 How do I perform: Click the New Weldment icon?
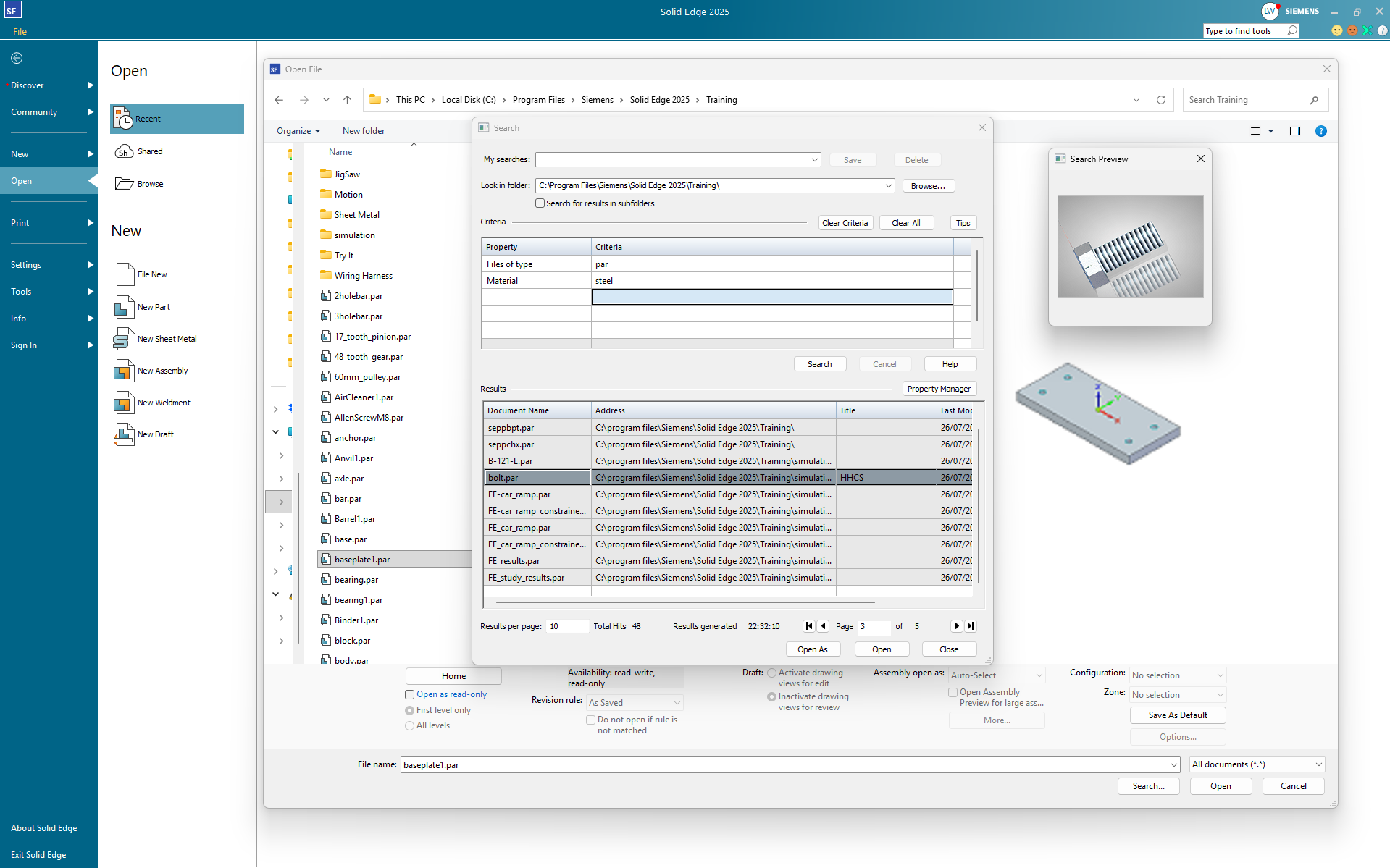pos(124,403)
